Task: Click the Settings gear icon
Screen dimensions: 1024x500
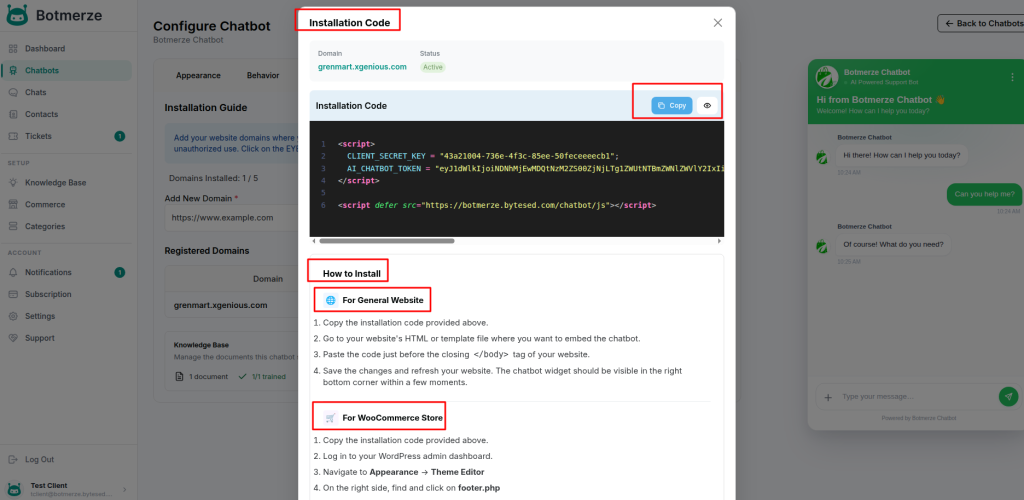Action: [x=14, y=316]
